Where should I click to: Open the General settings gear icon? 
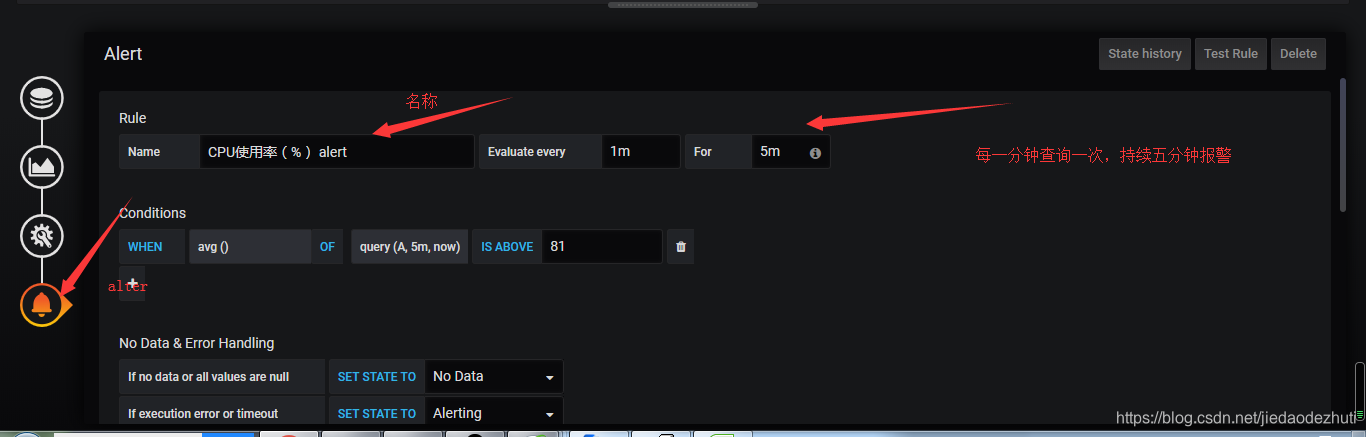[x=42, y=235]
